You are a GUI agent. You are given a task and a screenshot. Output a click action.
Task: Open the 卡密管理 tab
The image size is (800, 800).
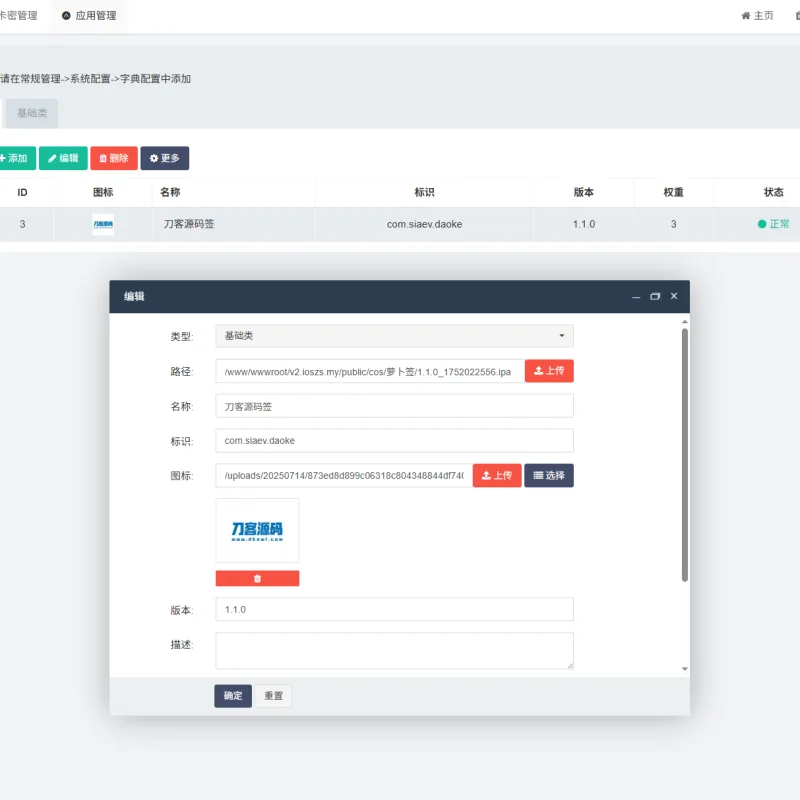(18, 16)
